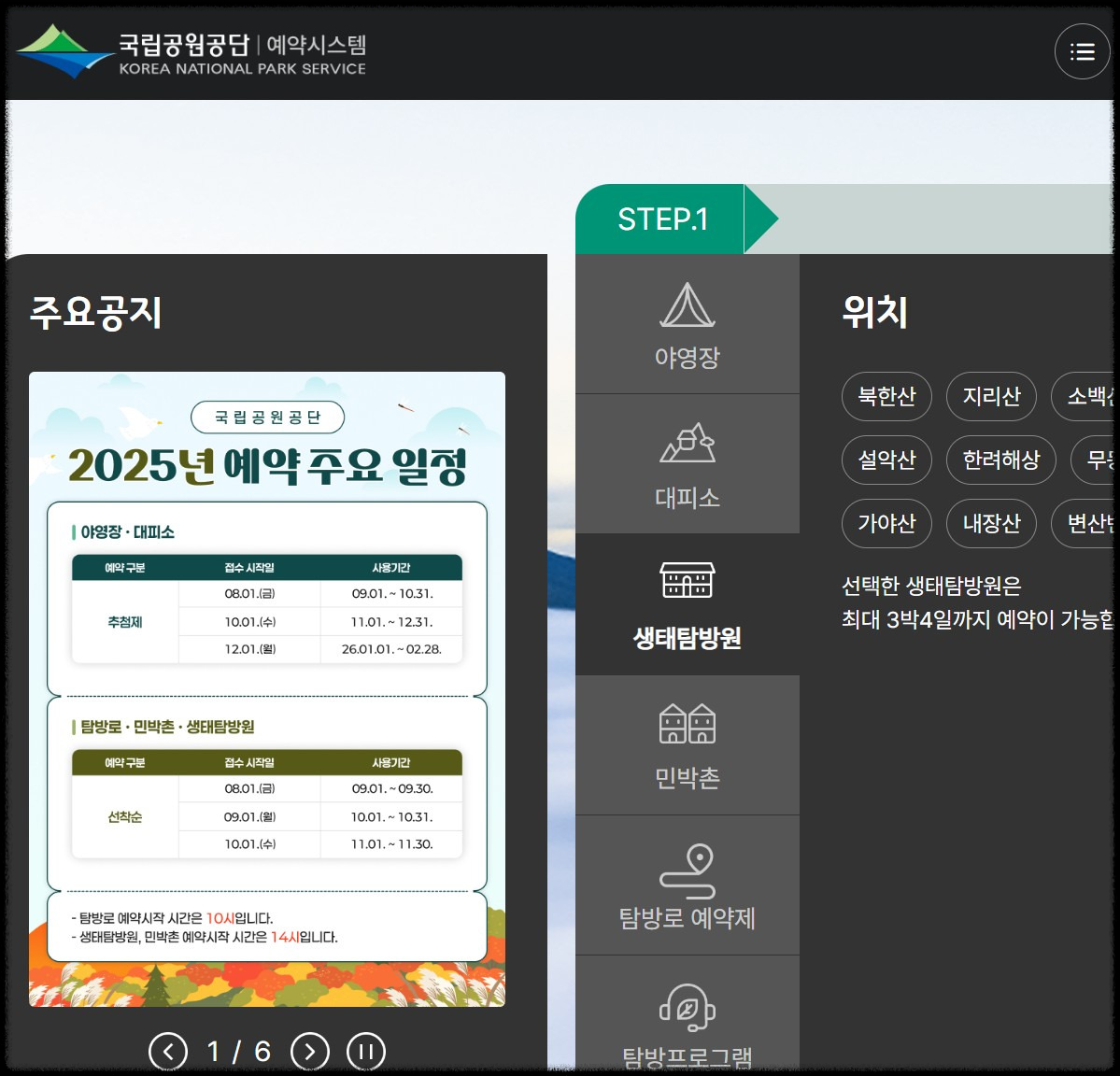Viewport: 1120px width, 1076px height.
Task: Click the 위치 heading
Action: pyautogui.click(x=875, y=312)
